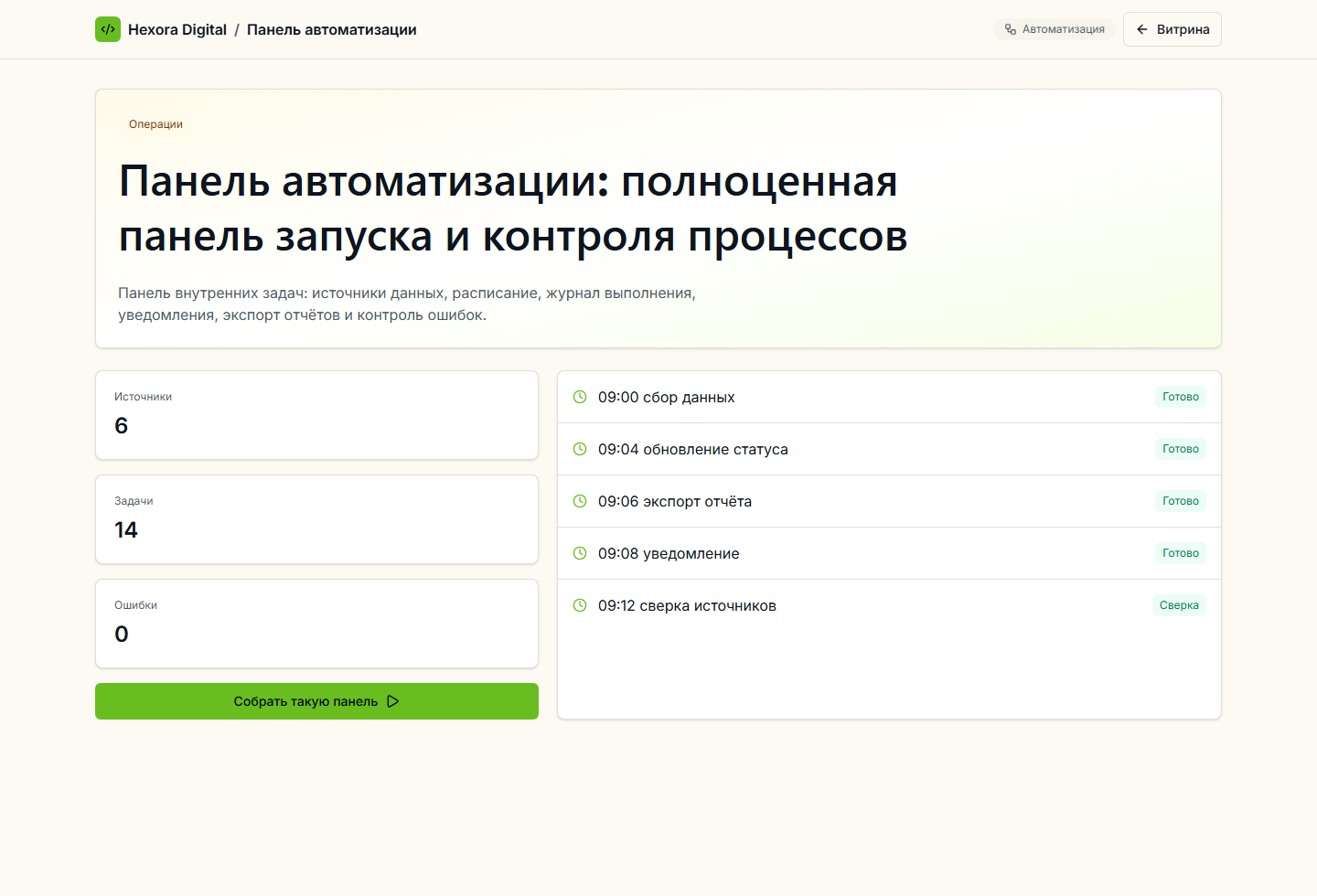
Task: Click Готово badge for 09:00 сбор данных
Action: 1181,397
